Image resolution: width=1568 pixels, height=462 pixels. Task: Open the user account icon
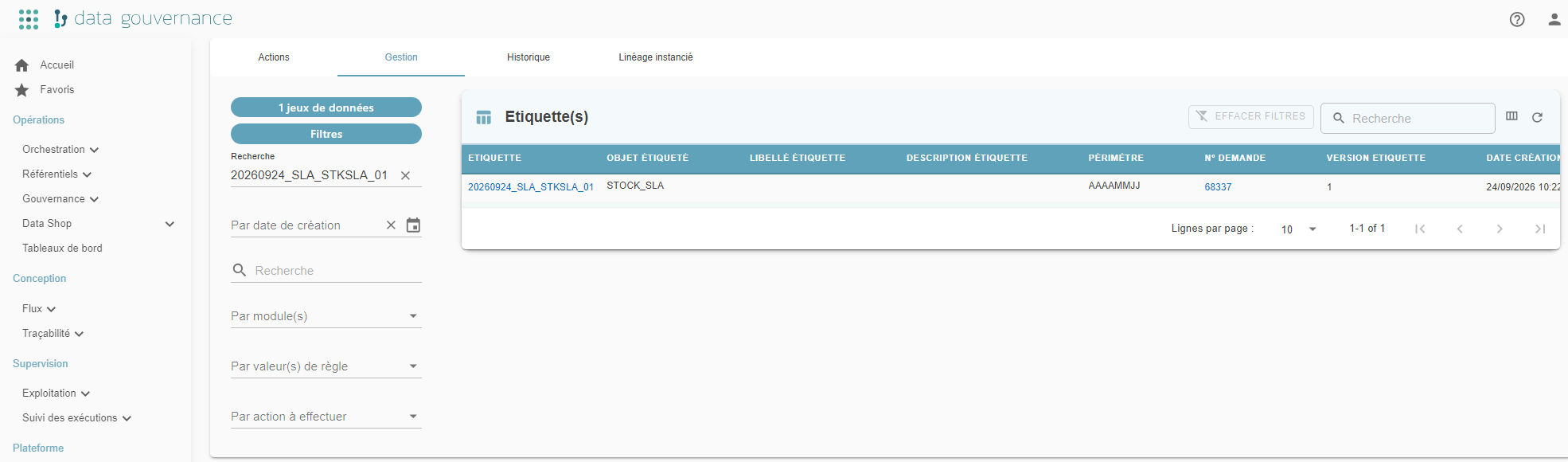[x=1554, y=19]
